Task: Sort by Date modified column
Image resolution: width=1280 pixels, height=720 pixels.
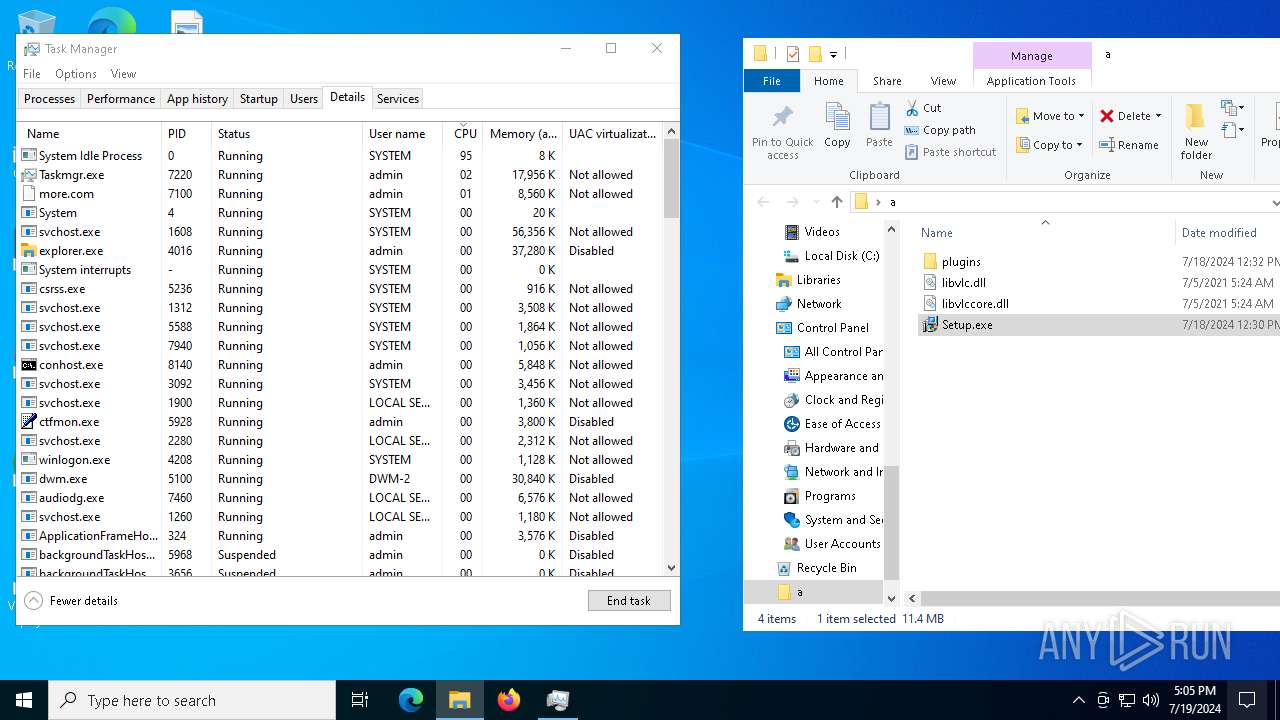Action: pos(1226,232)
